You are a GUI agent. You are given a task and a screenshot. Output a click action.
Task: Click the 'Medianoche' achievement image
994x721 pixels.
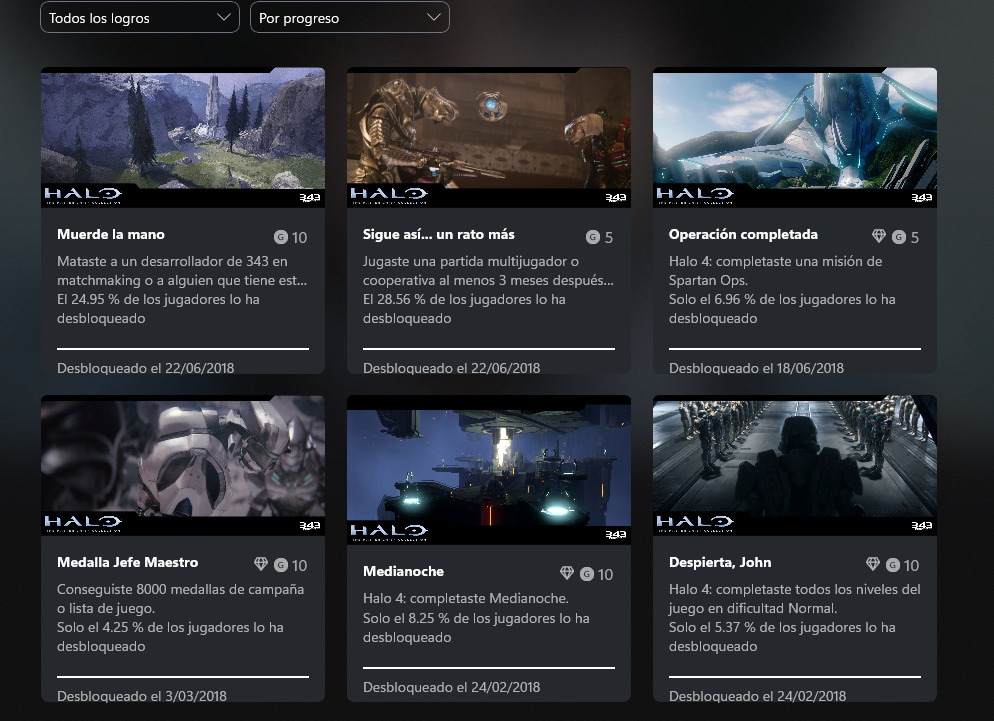tap(489, 470)
